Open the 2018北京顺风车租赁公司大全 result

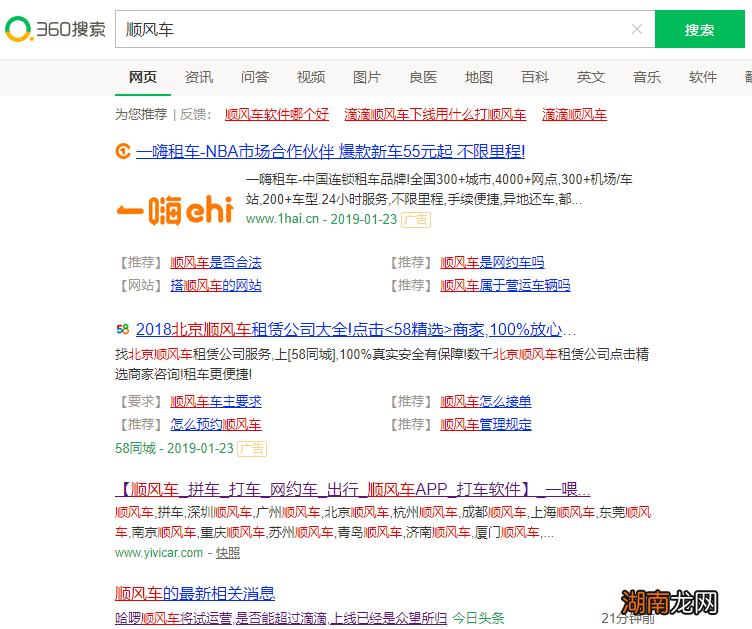point(356,329)
